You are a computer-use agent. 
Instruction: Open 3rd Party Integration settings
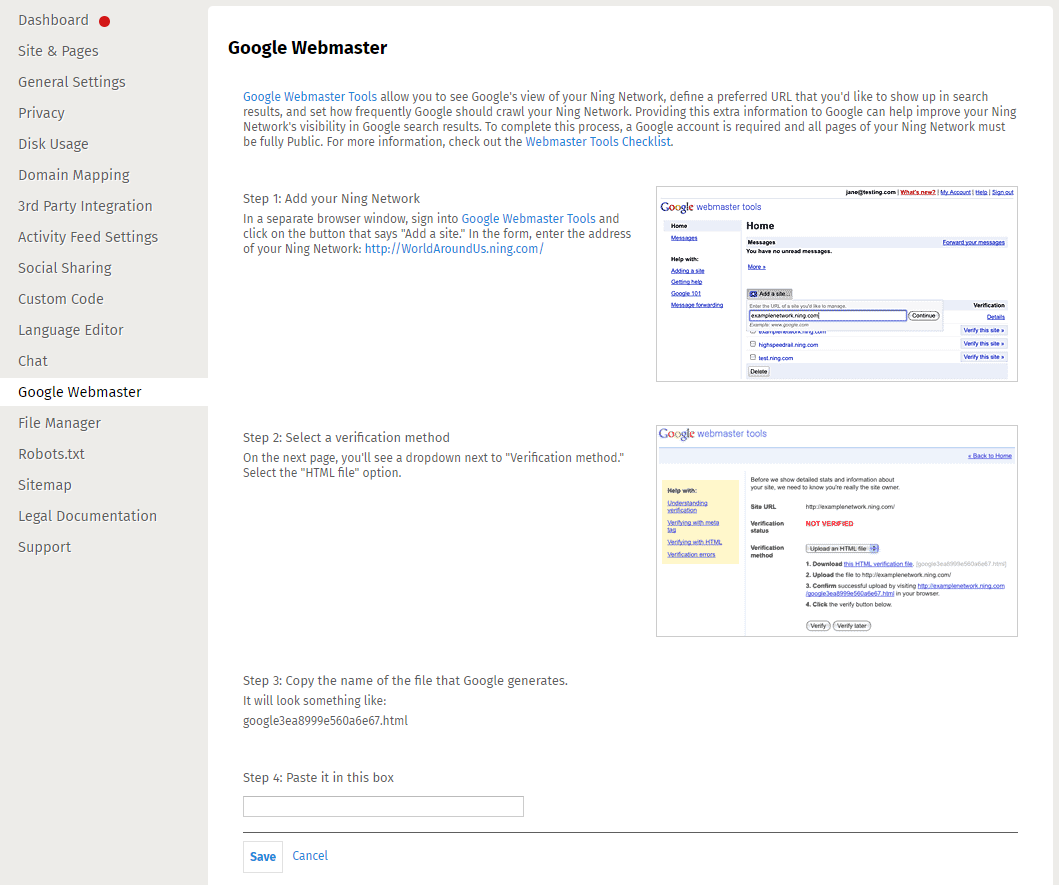tap(85, 206)
